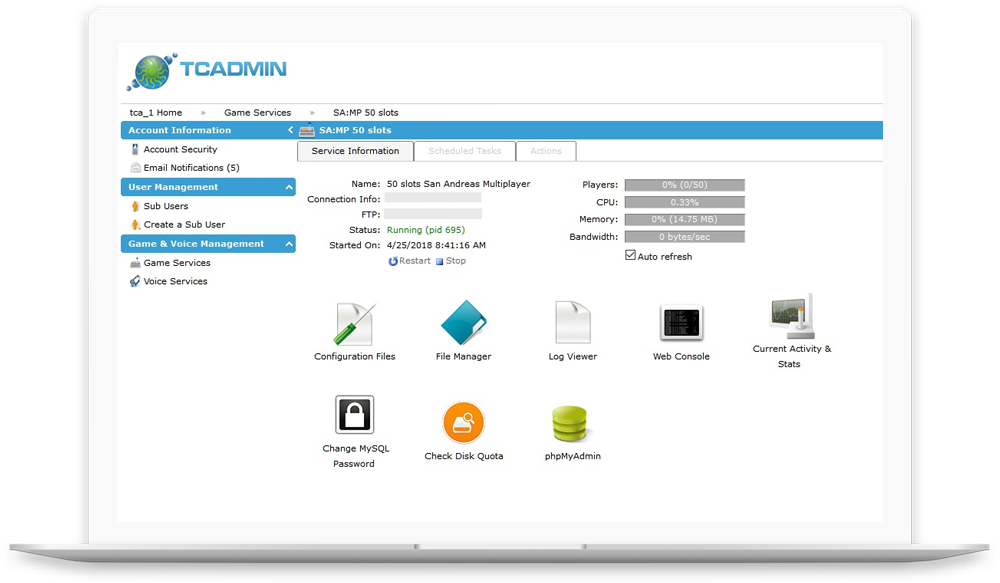Click the Web Console label text

(x=681, y=357)
